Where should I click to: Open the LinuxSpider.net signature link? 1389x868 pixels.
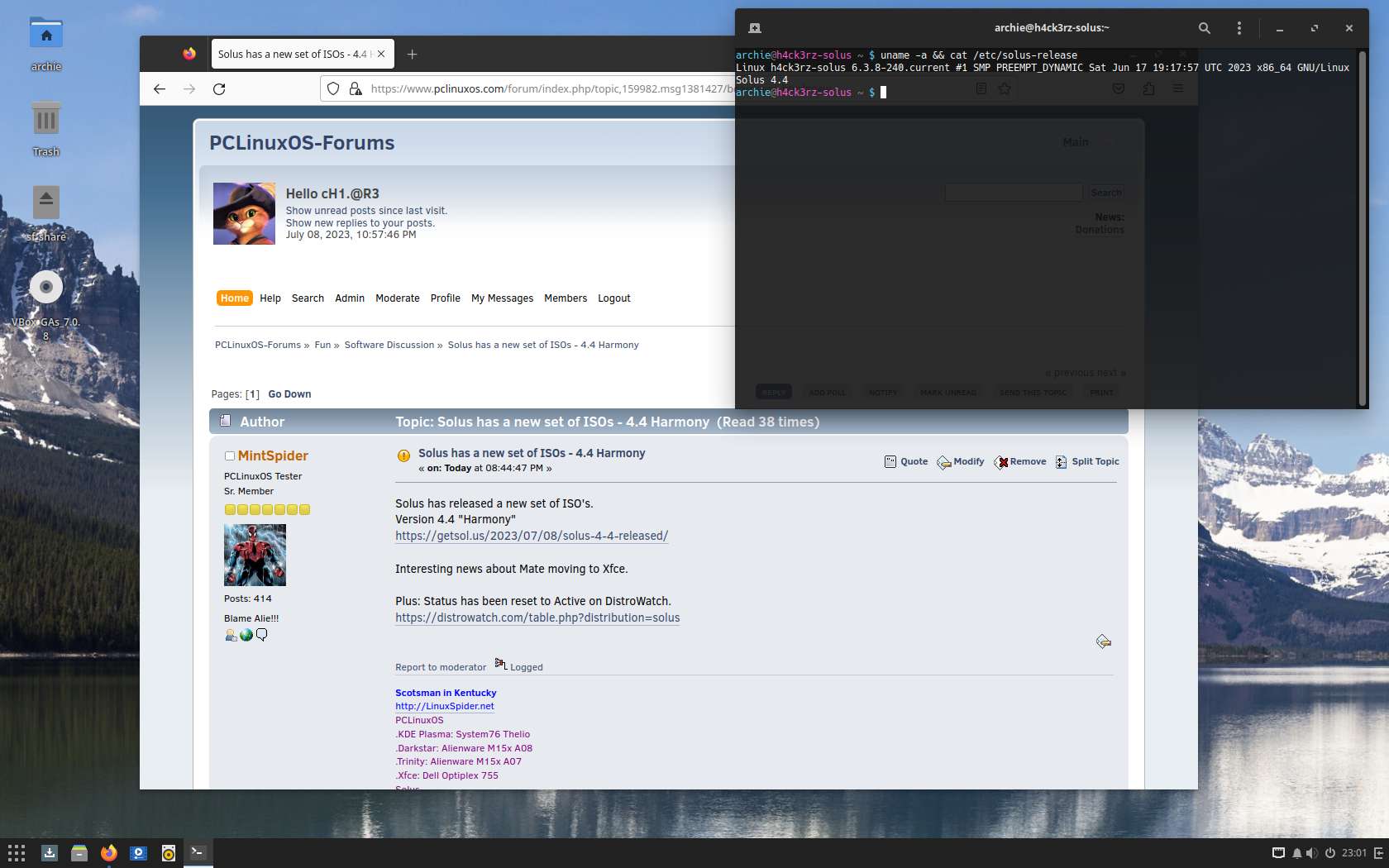click(445, 706)
